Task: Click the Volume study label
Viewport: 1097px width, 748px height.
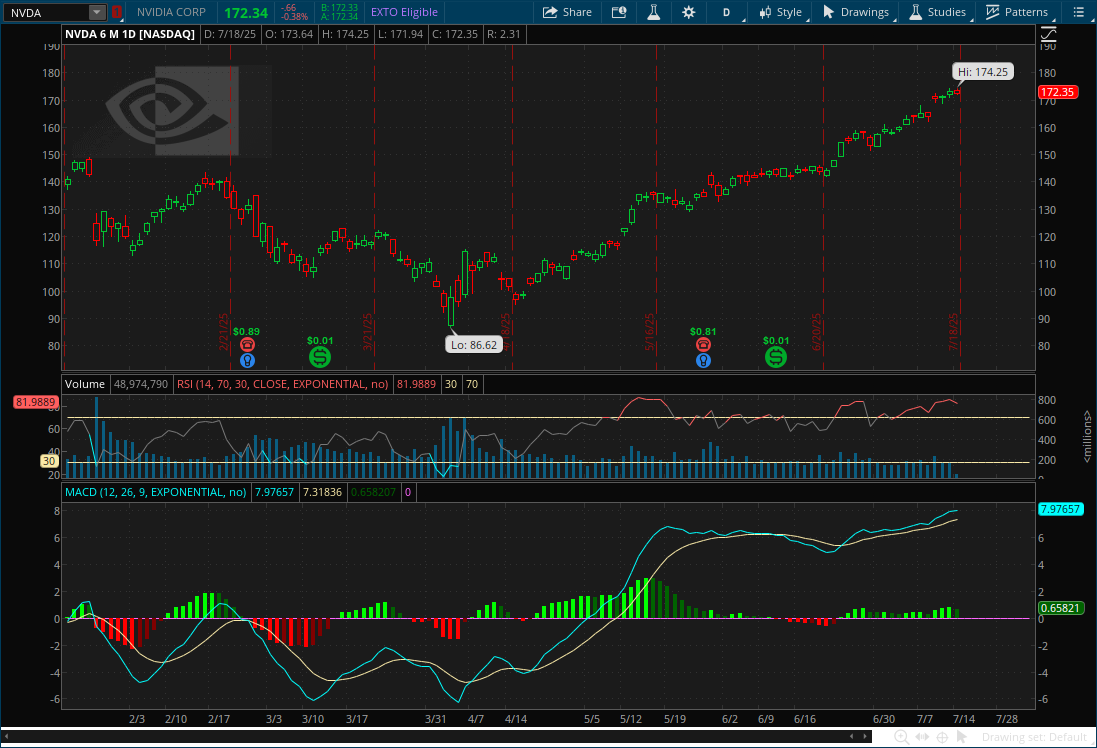Action: point(85,384)
